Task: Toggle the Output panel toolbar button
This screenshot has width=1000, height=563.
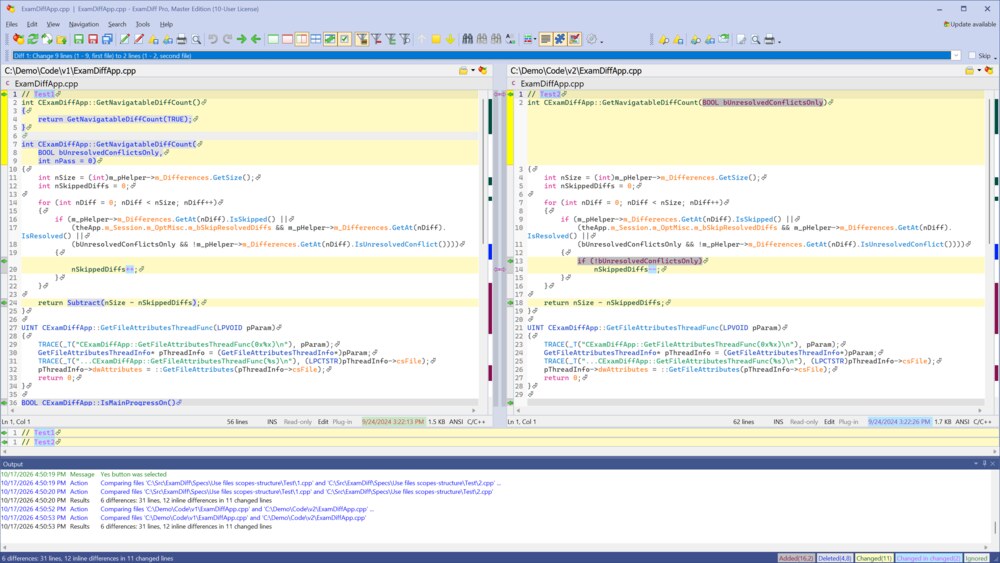Action: point(545,40)
